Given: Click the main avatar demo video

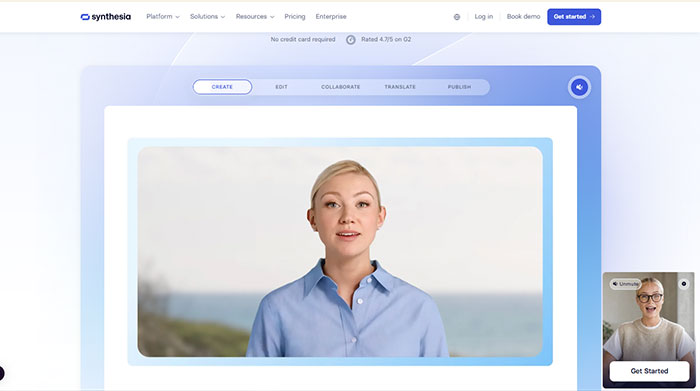Looking at the screenshot, I should [340, 252].
